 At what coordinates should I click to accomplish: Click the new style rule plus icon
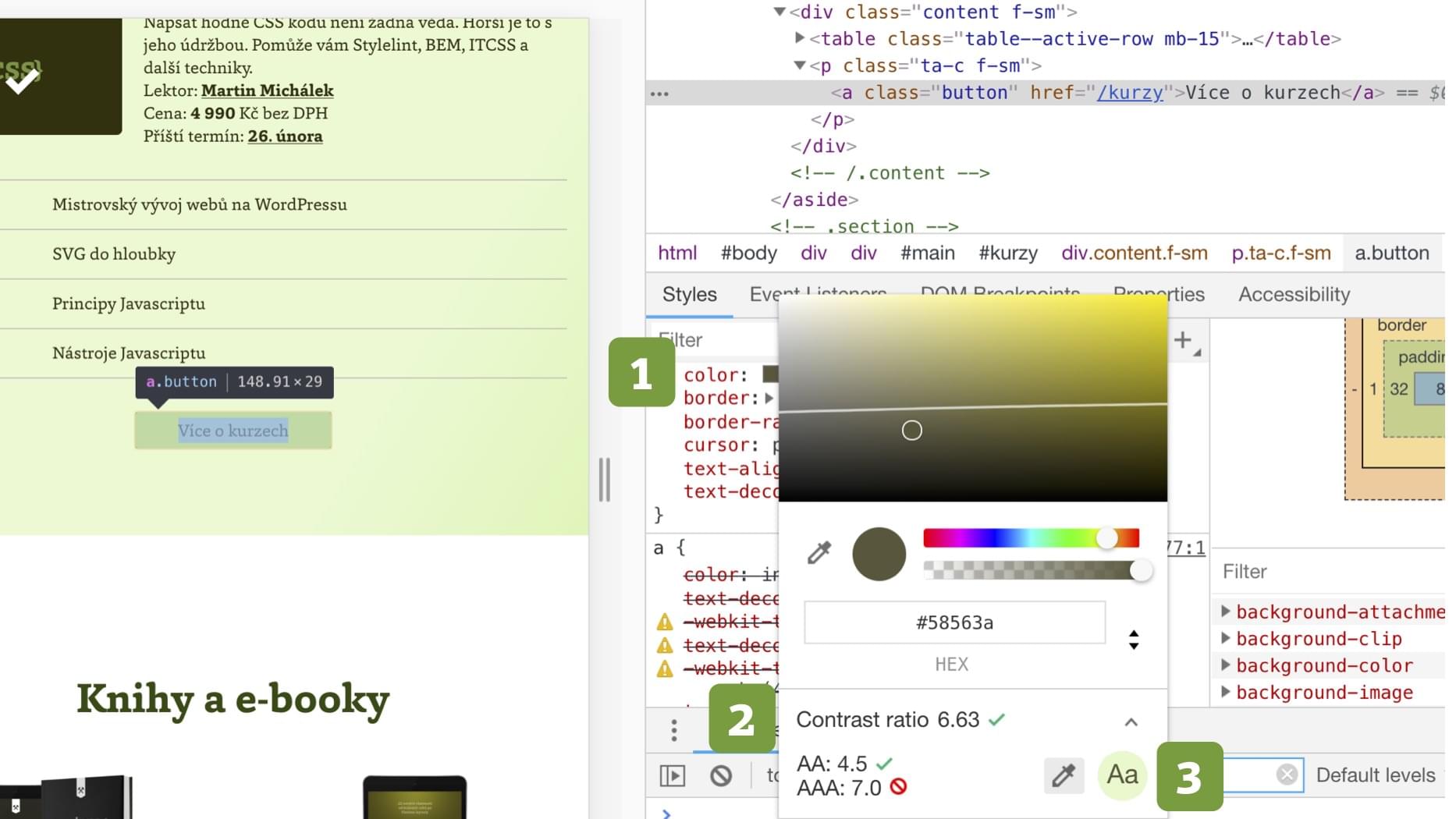pyautogui.click(x=1183, y=340)
